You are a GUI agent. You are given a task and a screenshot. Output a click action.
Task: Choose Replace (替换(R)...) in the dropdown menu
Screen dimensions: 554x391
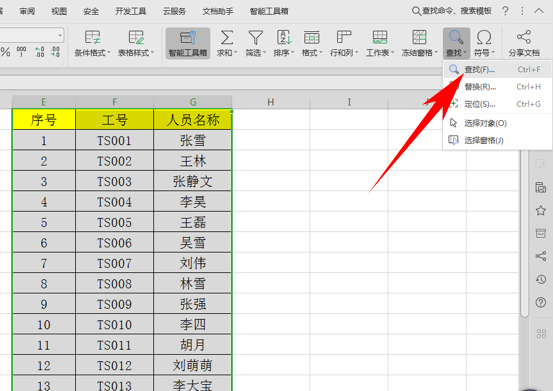click(x=497, y=87)
